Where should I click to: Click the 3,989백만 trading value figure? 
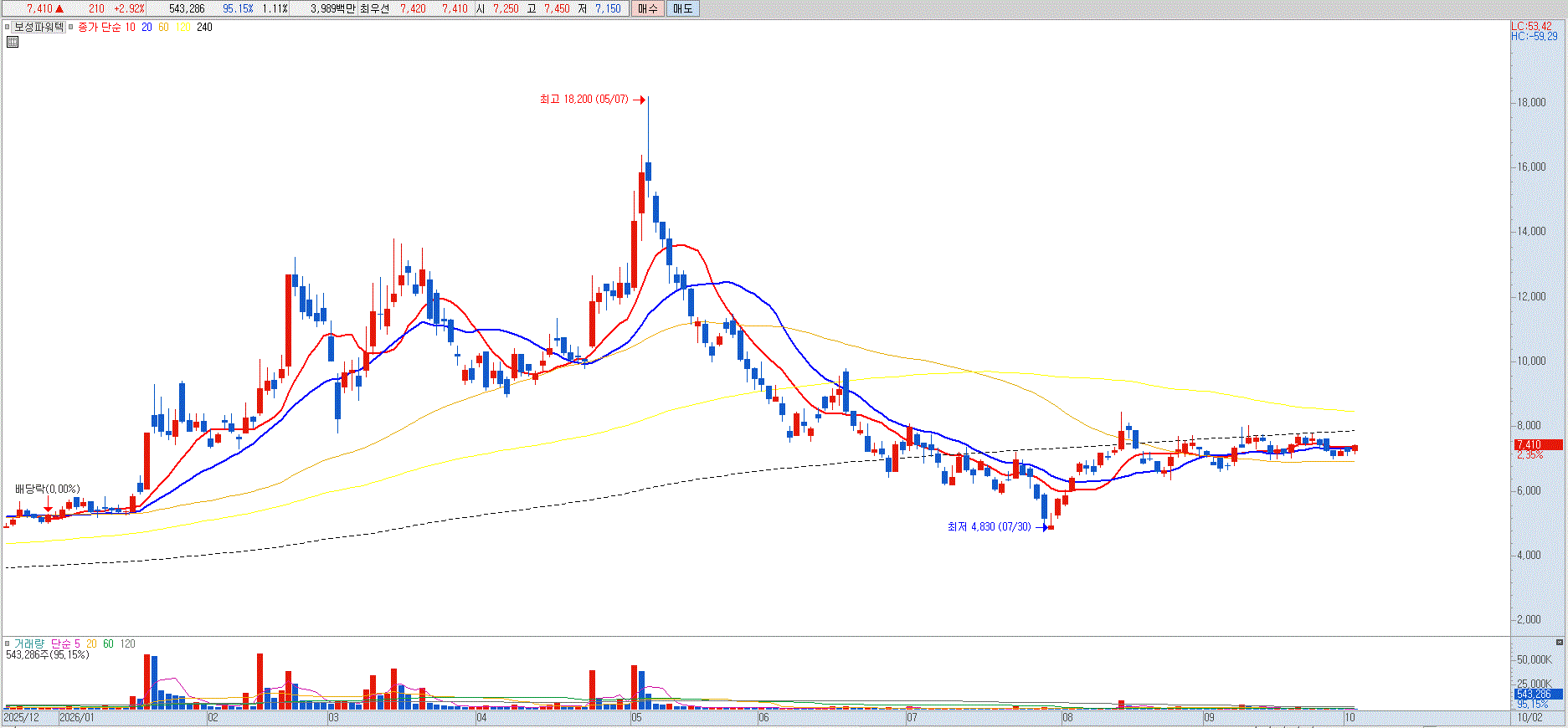pos(332,8)
